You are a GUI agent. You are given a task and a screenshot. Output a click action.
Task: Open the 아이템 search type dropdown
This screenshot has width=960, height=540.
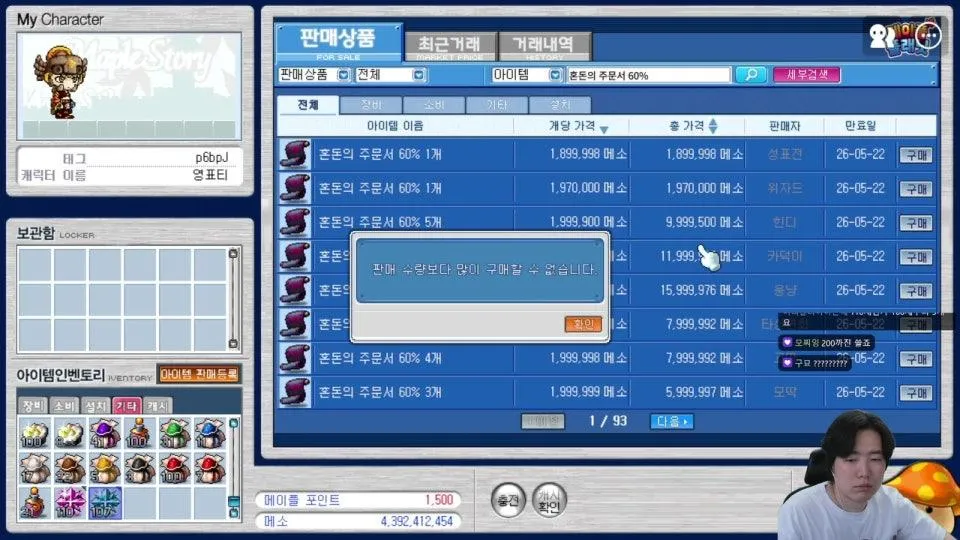(x=555, y=75)
